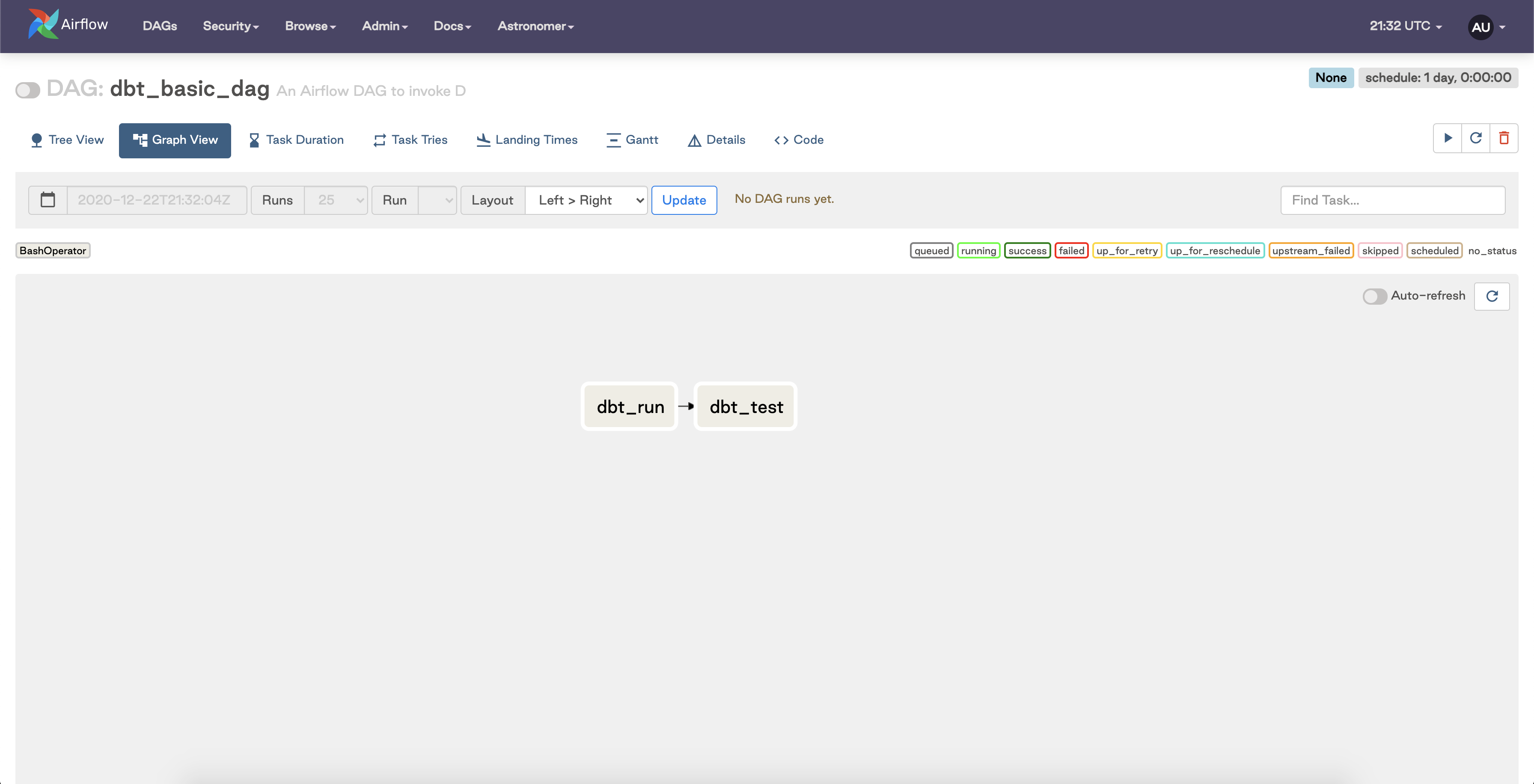Toggle the dbt_basic_dag pause switch

[x=27, y=90]
